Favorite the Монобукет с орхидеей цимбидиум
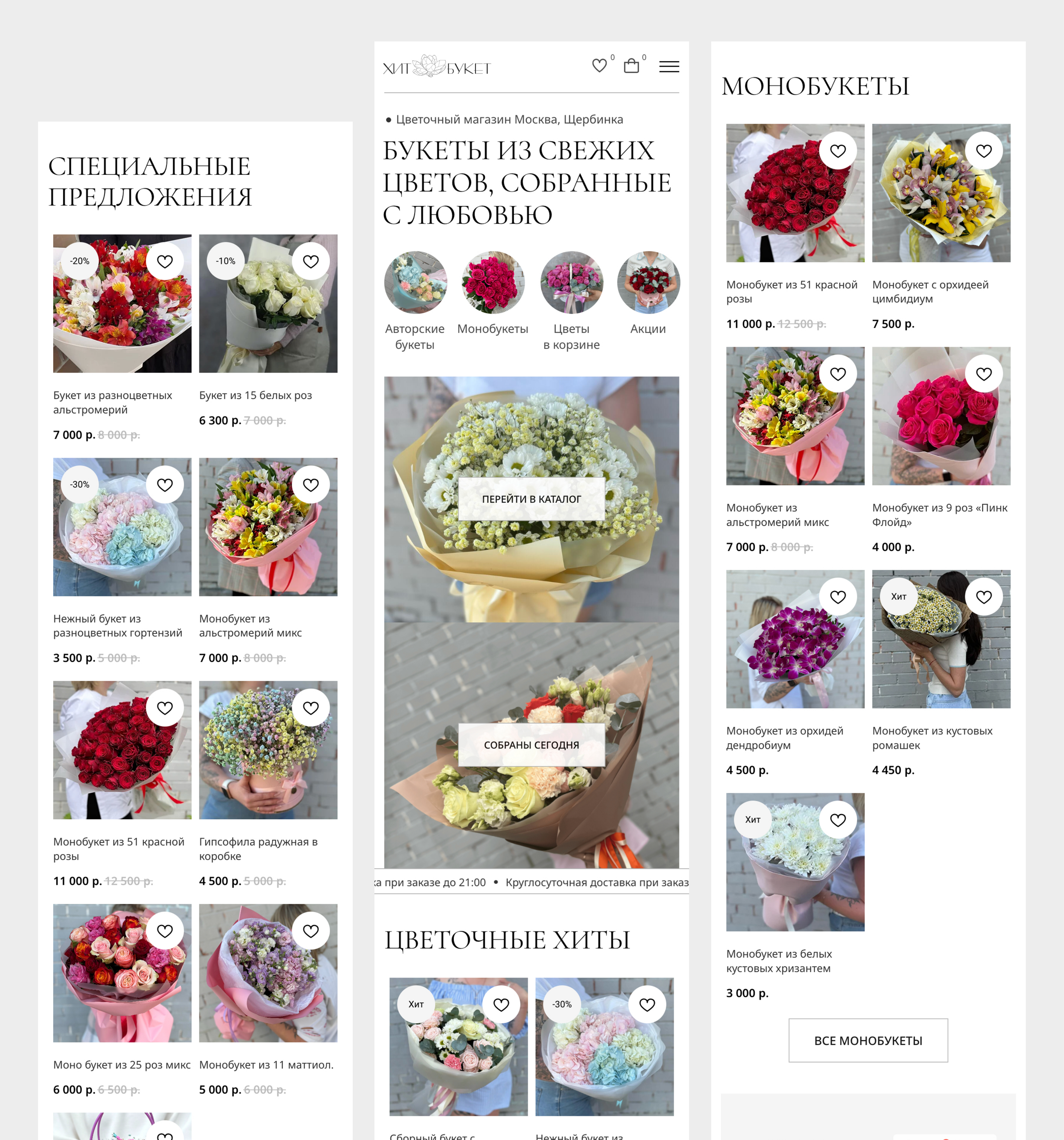 tap(984, 151)
